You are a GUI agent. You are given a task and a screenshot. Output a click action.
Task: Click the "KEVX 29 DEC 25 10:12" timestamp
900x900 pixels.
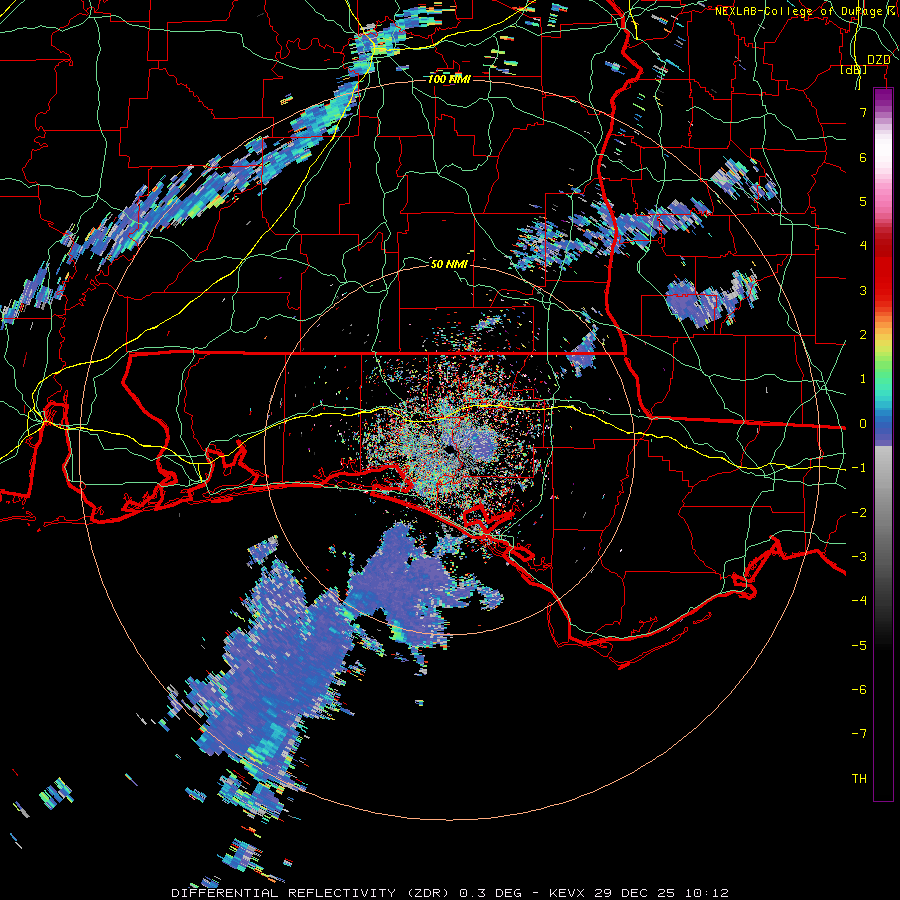click(639, 893)
